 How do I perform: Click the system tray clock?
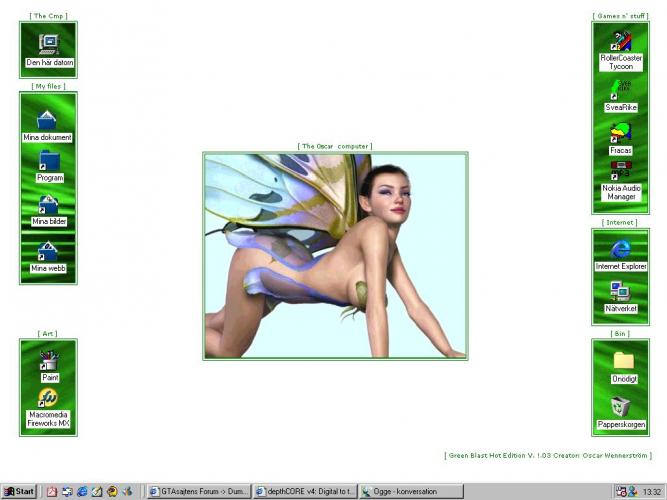click(652, 491)
